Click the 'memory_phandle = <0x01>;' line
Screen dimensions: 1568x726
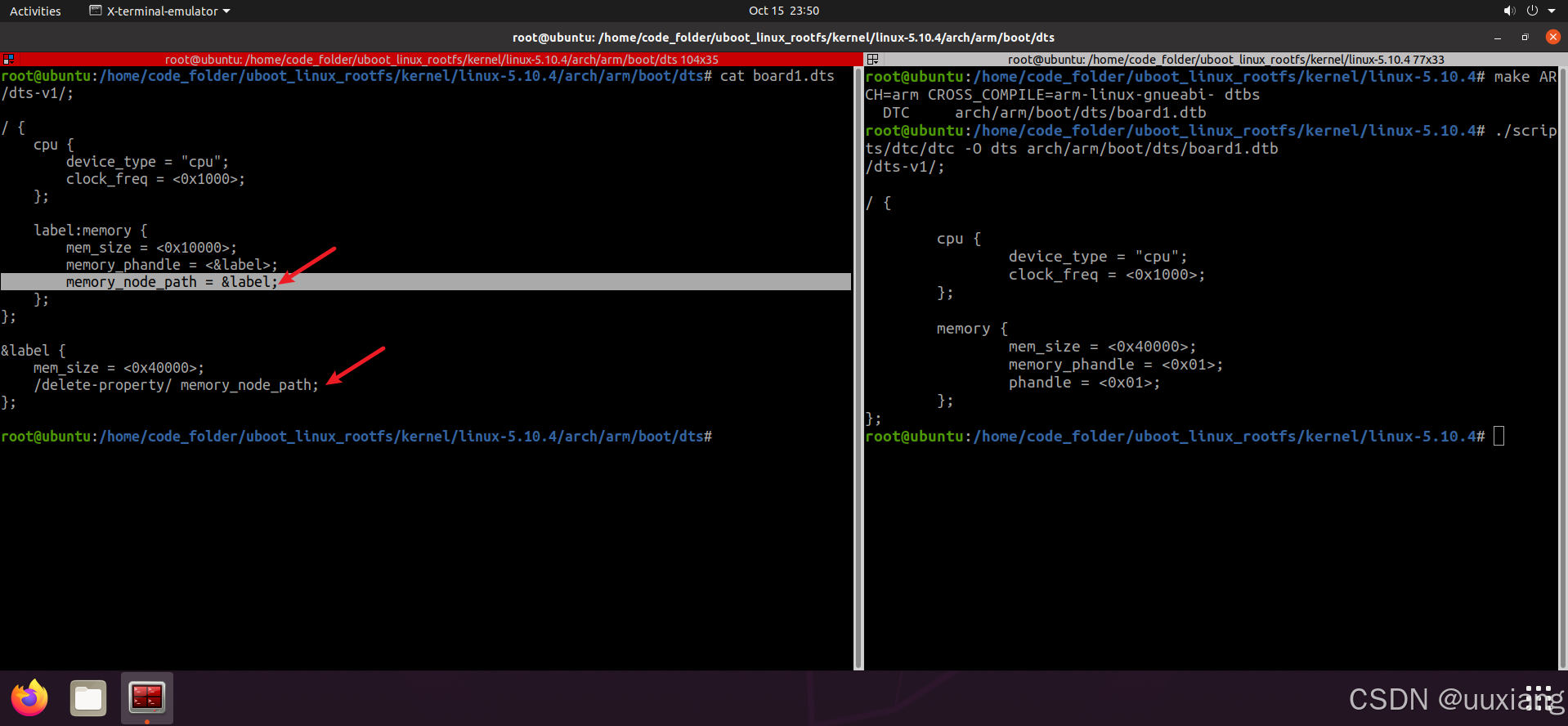tap(1116, 365)
